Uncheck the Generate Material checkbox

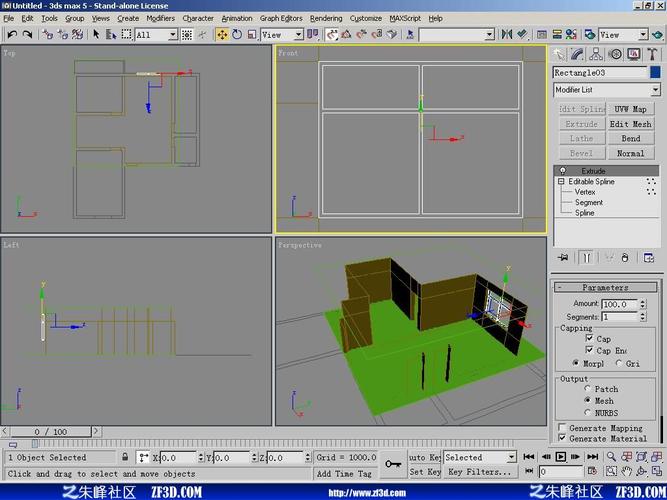pyautogui.click(x=562, y=438)
